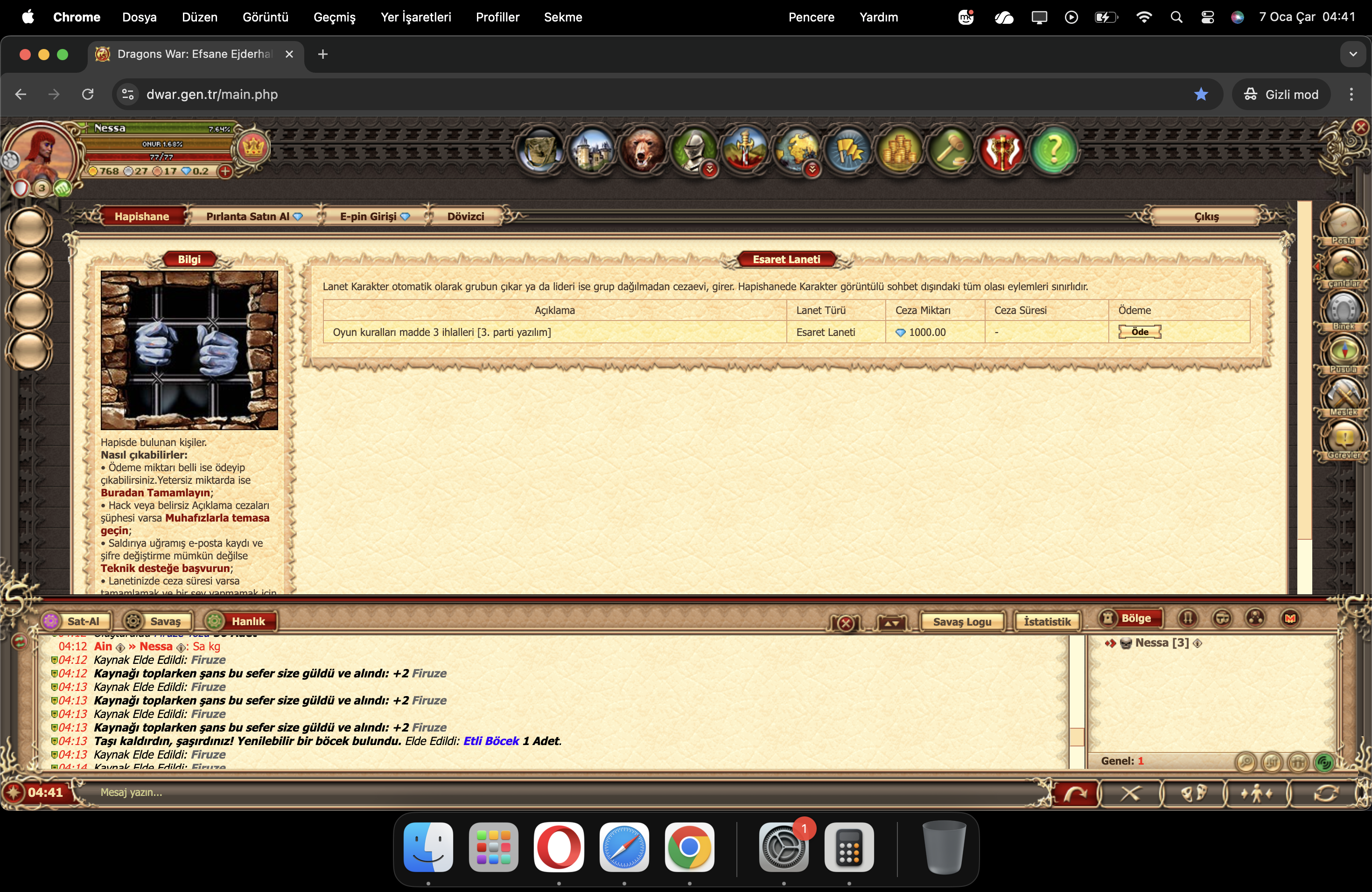The height and width of the screenshot is (892, 1372).
Task: Click the bookmark star in address bar
Action: tap(1201, 94)
